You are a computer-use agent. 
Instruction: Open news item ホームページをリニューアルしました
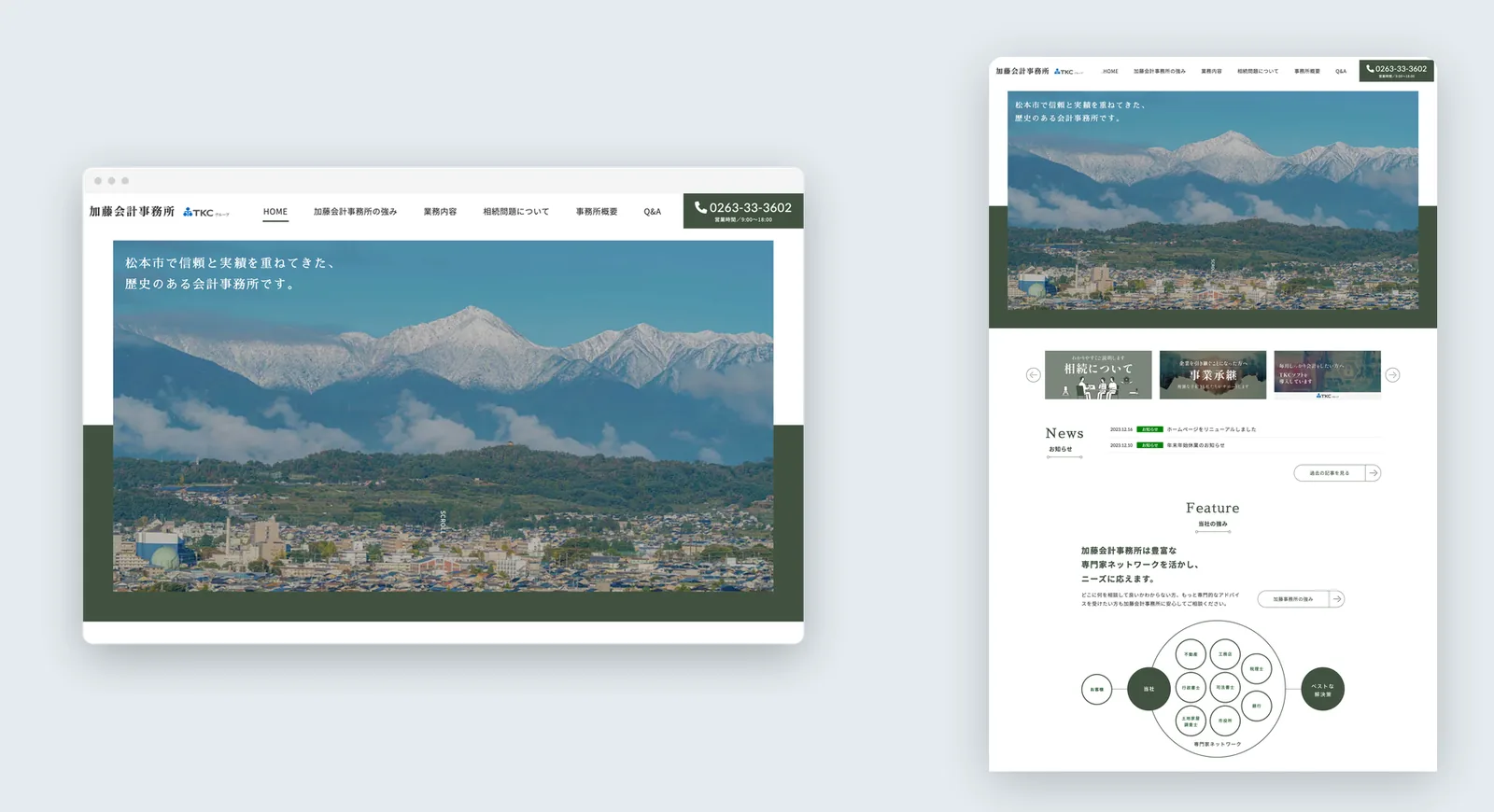[1211, 429]
